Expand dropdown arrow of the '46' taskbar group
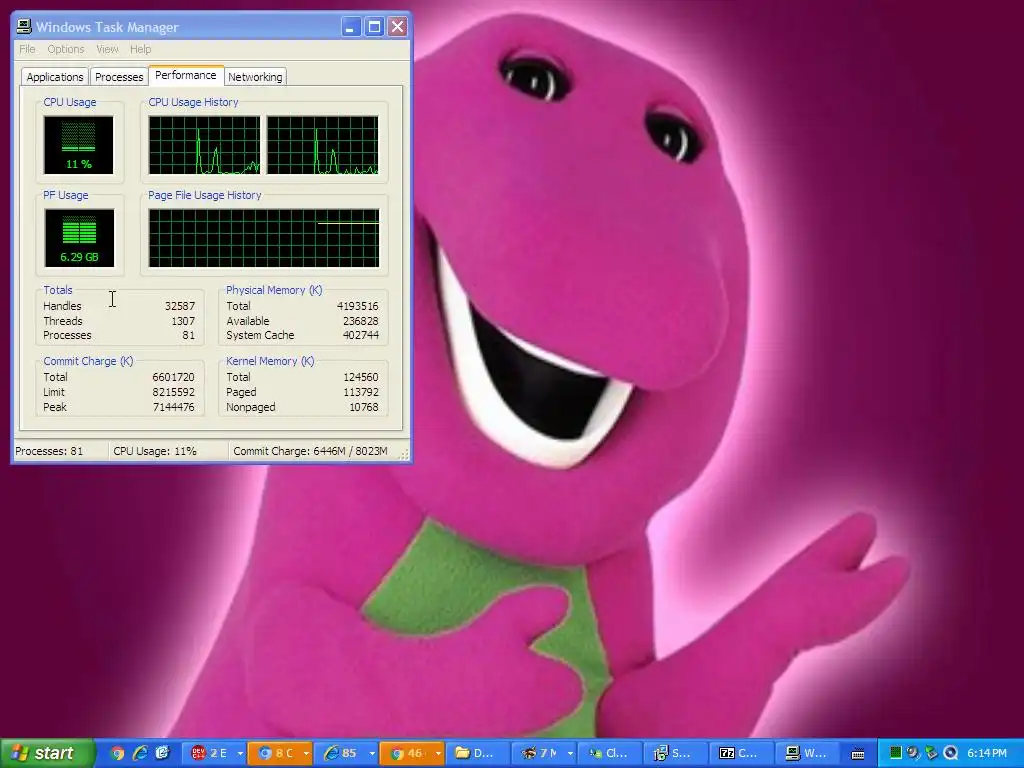Screen dimensions: 1024x768 pyautogui.click(x=438, y=754)
